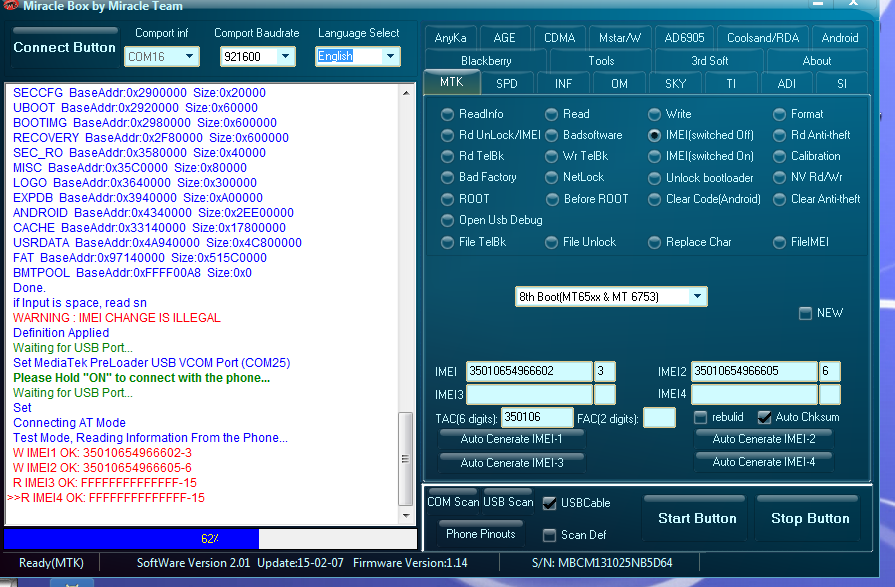
Task: Select the Calibration radio option
Action: click(780, 156)
